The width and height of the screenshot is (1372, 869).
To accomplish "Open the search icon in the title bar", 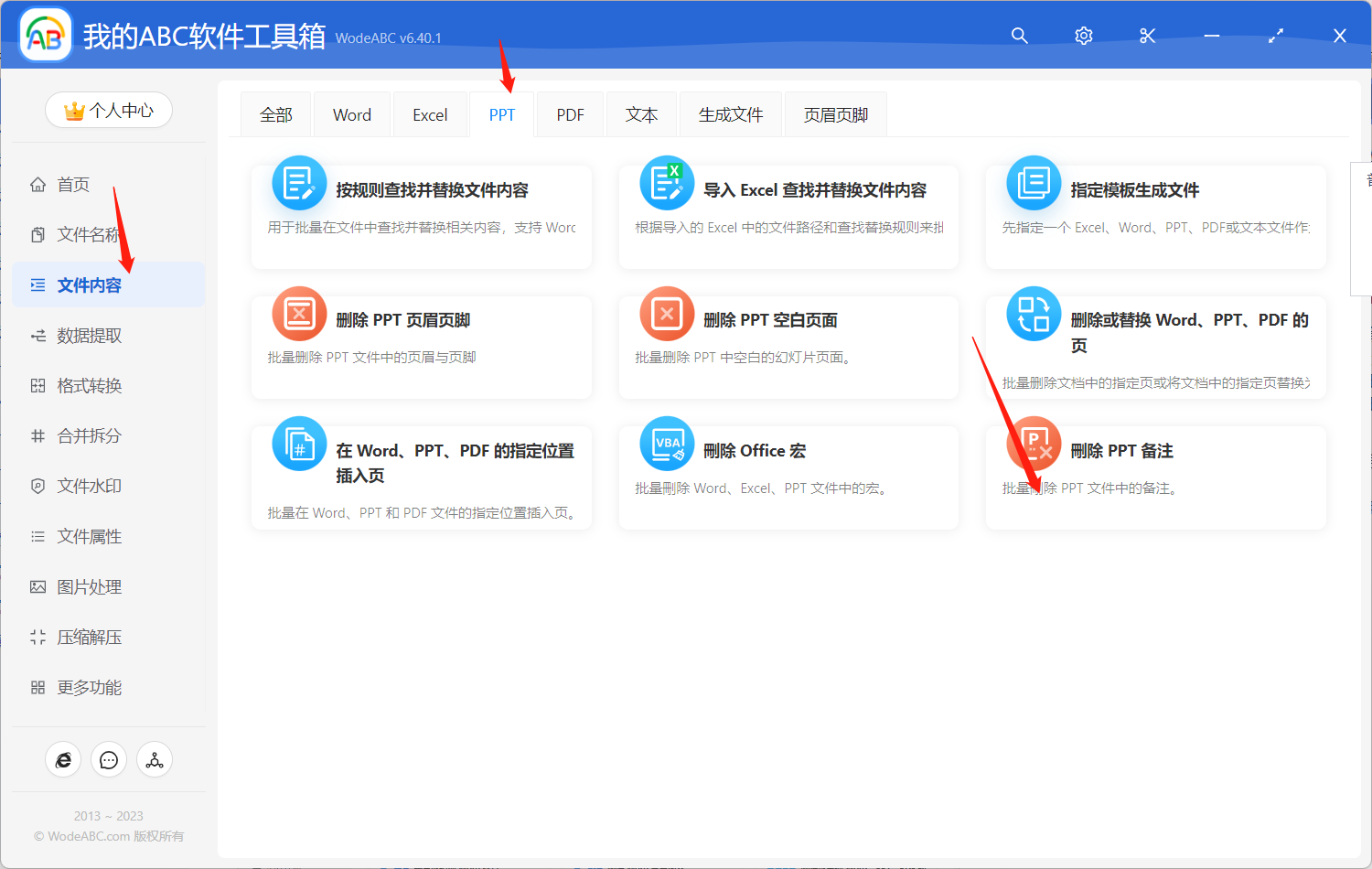I will click(x=1019, y=36).
